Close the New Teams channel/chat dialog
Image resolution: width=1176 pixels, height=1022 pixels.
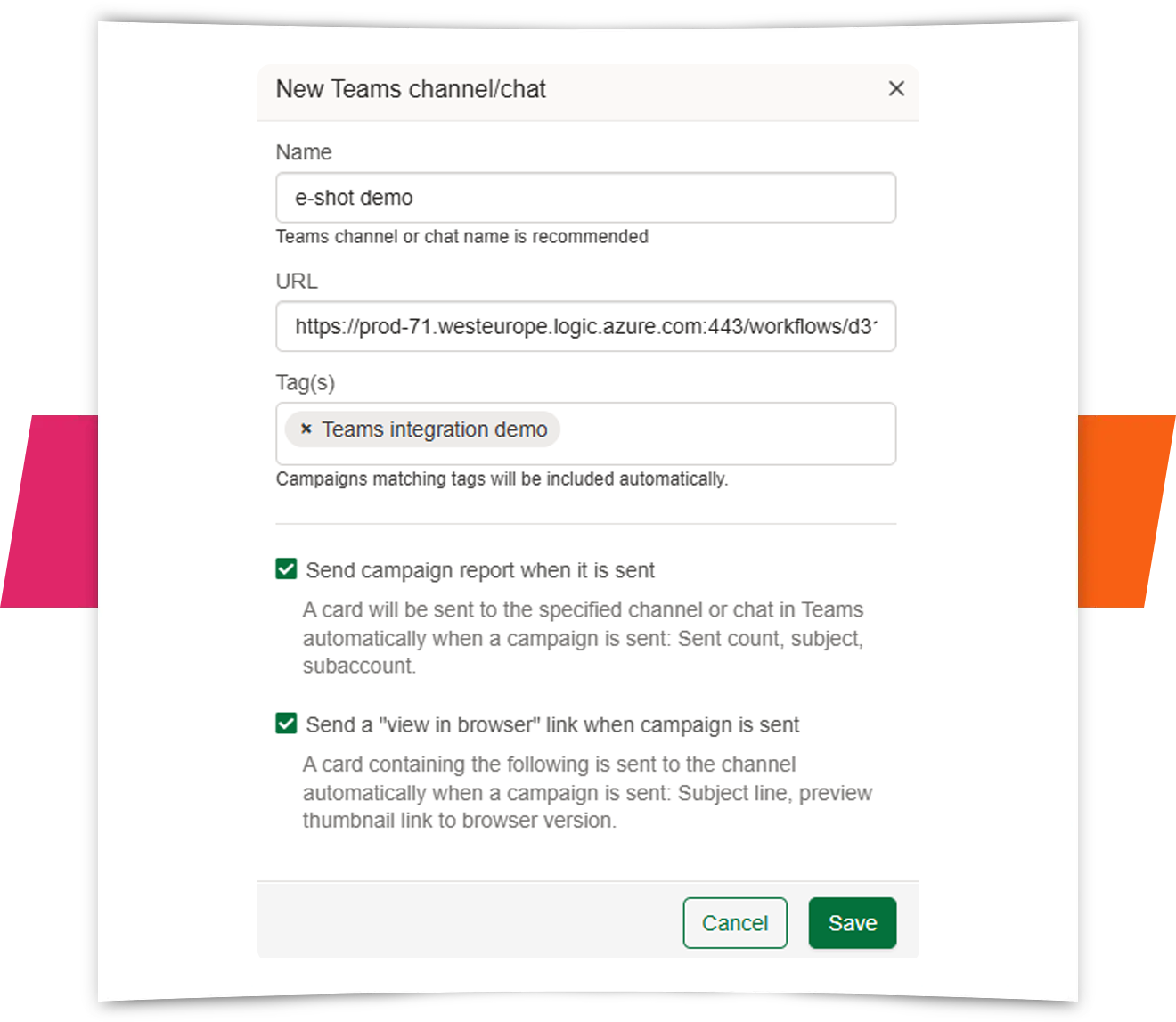[x=896, y=89]
